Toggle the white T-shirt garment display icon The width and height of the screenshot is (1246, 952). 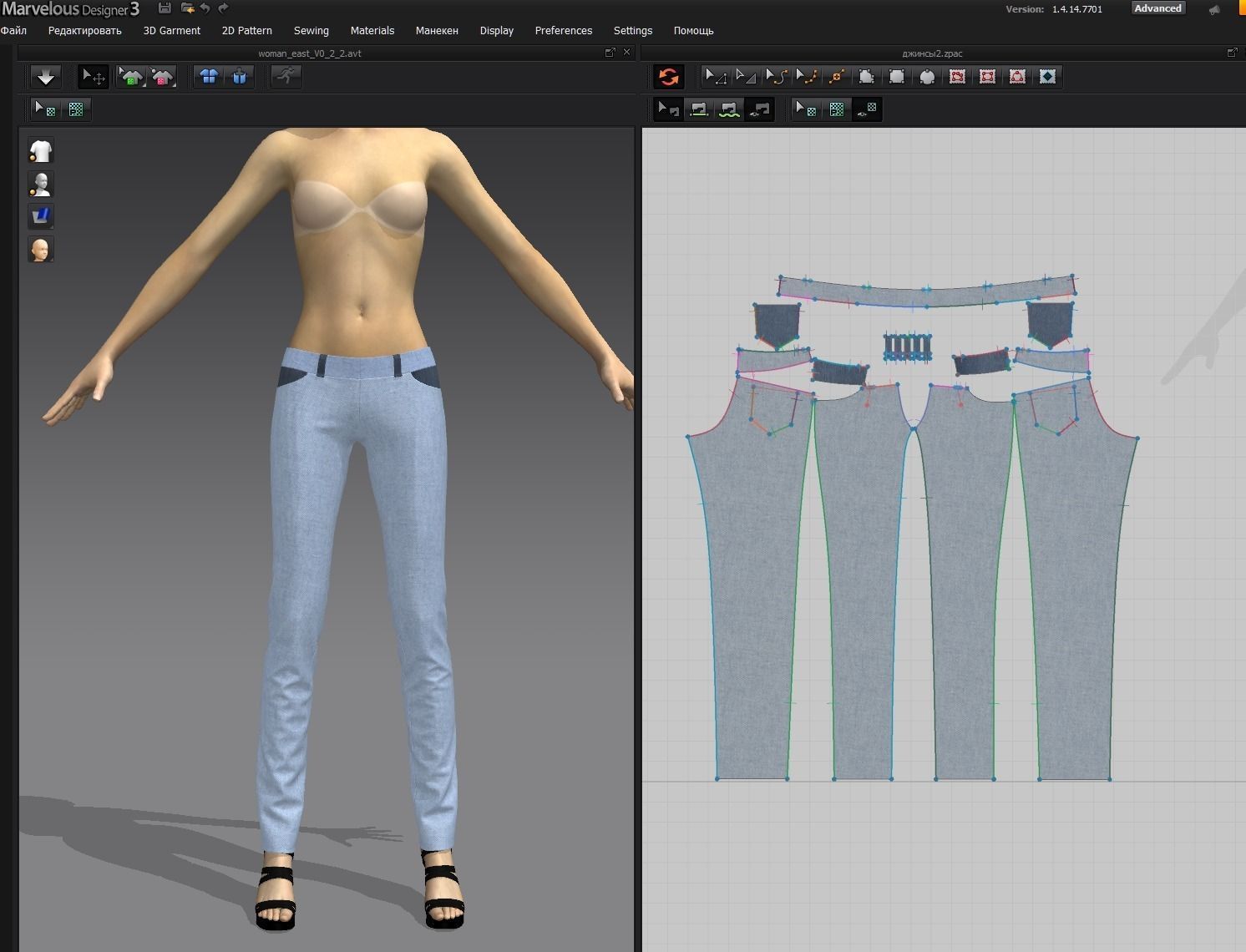point(41,151)
